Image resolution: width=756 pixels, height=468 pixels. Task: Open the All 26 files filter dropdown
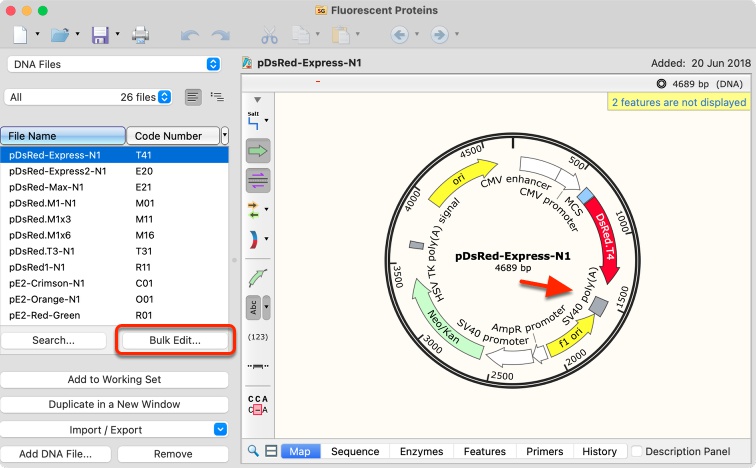(88, 97)
